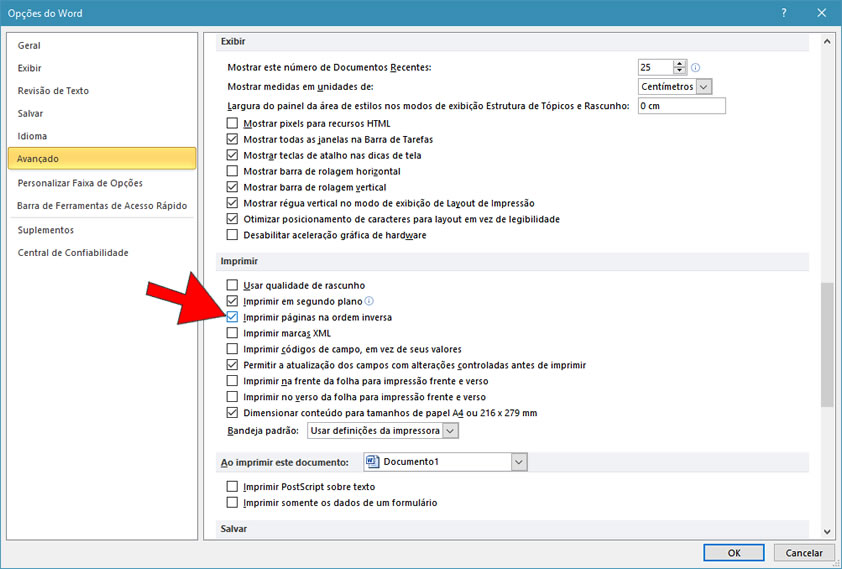Click the Largura do painel 0 cm field

pyautogui.click(x=681, y=106)
